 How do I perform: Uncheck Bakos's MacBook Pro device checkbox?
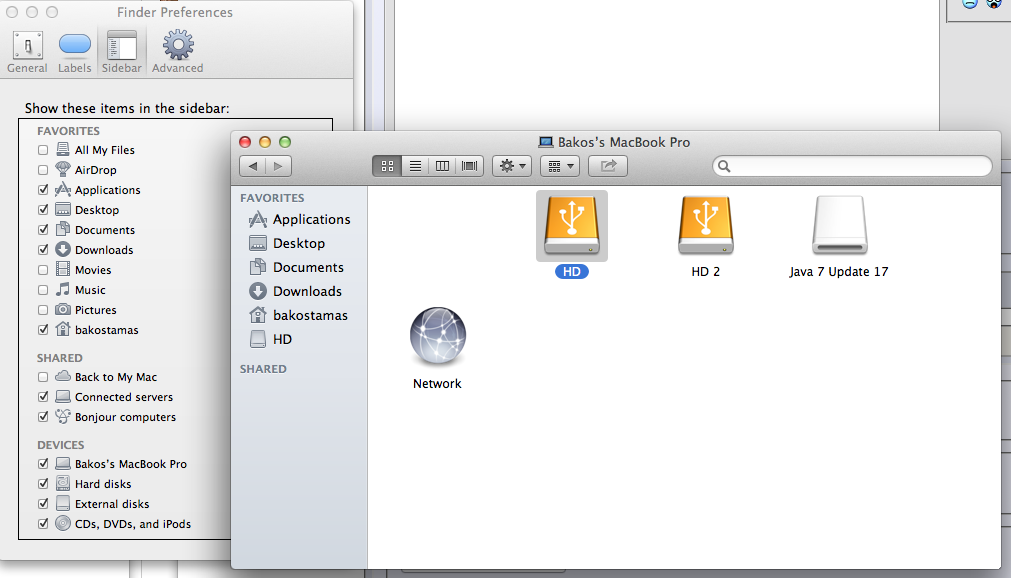point(43,464)
